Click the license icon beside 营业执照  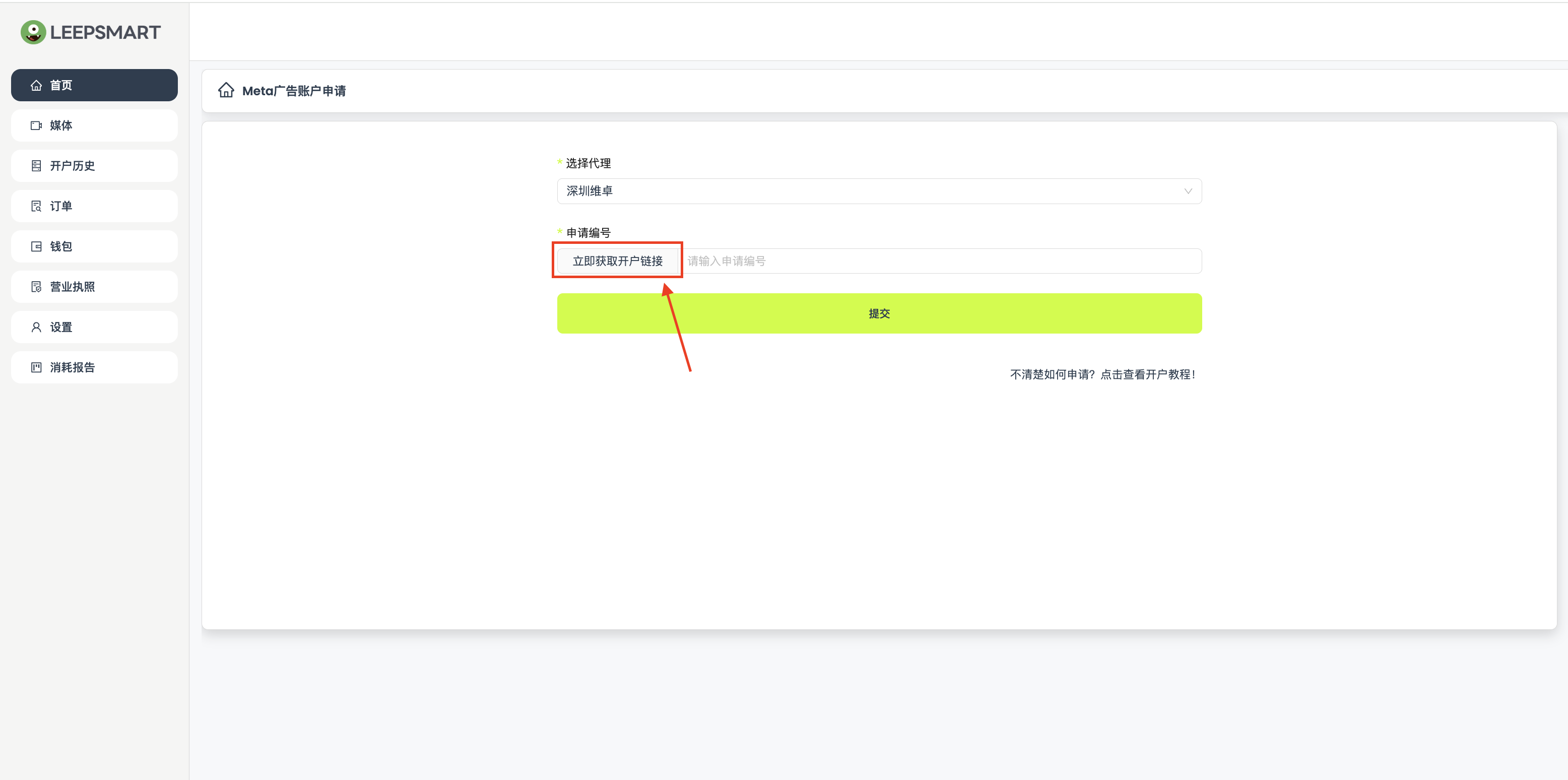tap(36, 287)
